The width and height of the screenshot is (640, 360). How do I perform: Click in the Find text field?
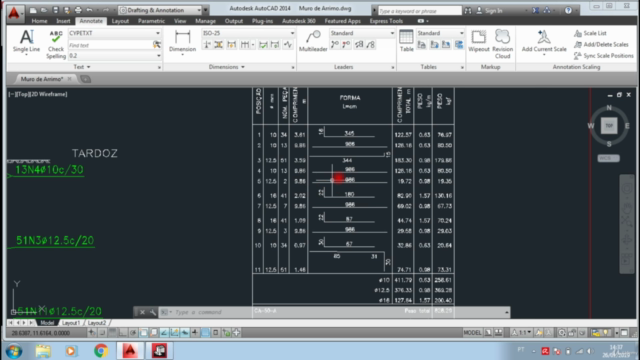(109, 45)
